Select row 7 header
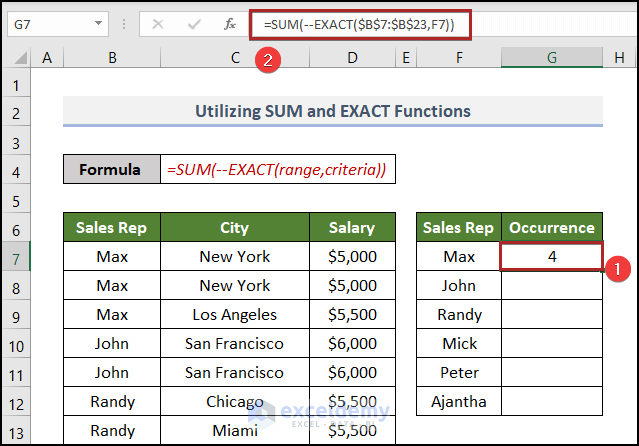The width and height of the screenshot is (639, 446). tap(15, 256)
